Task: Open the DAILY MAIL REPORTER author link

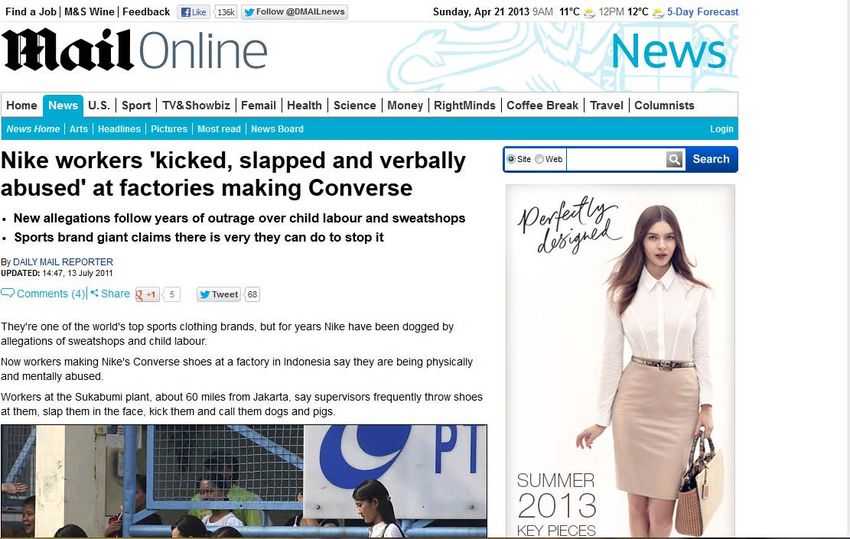Action: (x=63, y=262)
